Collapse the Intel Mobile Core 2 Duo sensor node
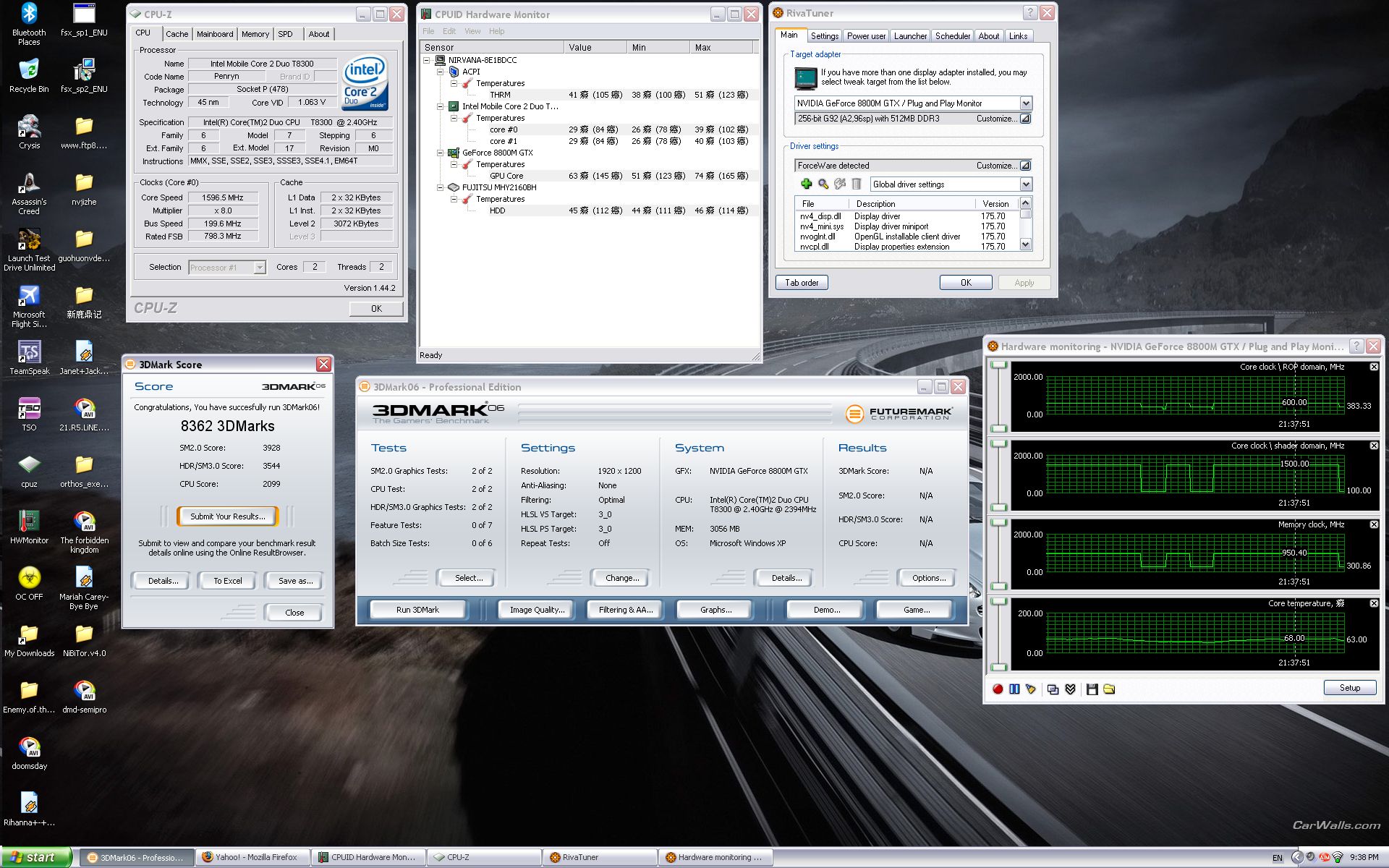The width and height of the screenshot is (1389, 868). coord(440,106)
